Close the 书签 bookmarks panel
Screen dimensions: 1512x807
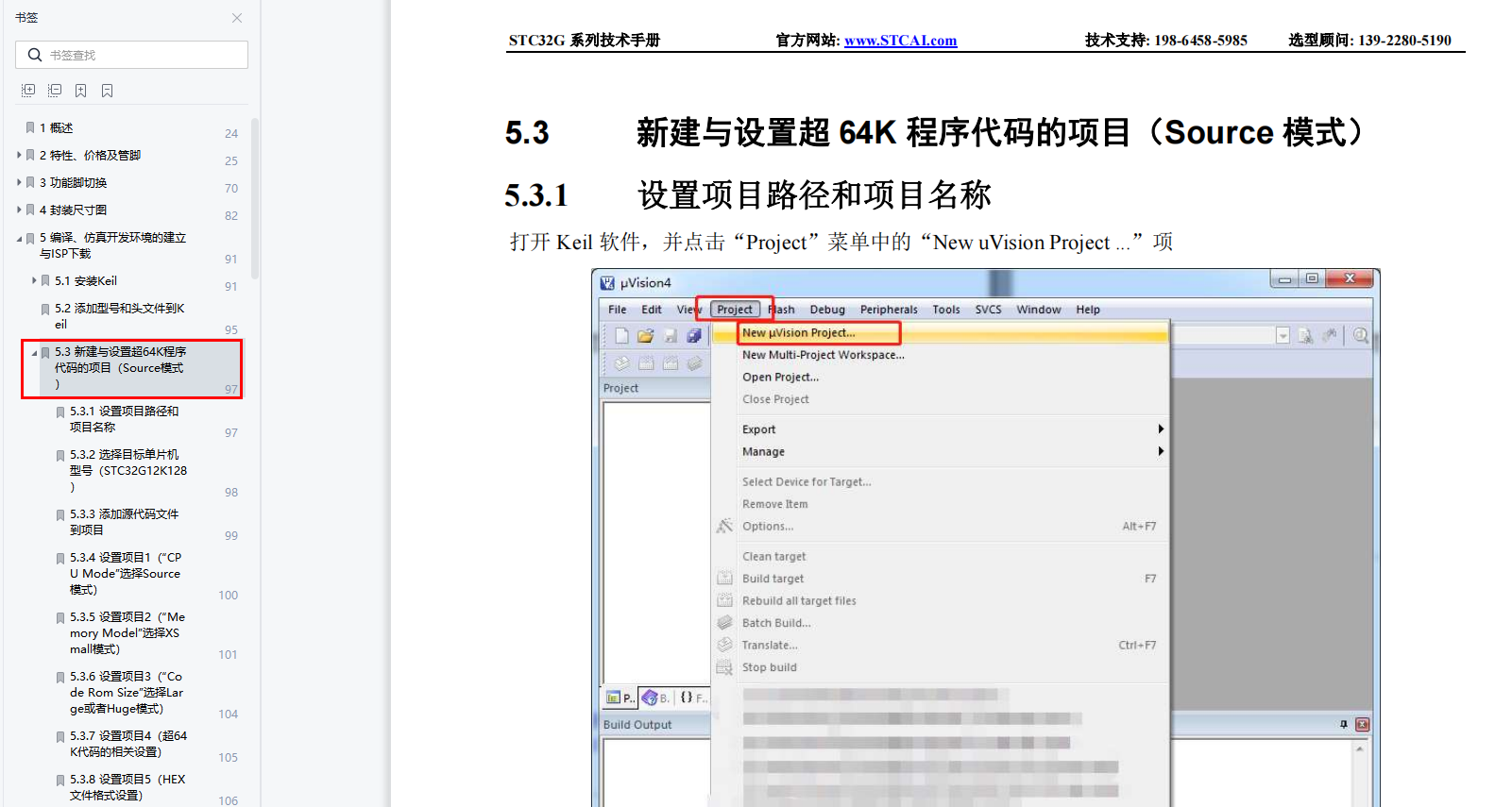[x=237, y=18]
